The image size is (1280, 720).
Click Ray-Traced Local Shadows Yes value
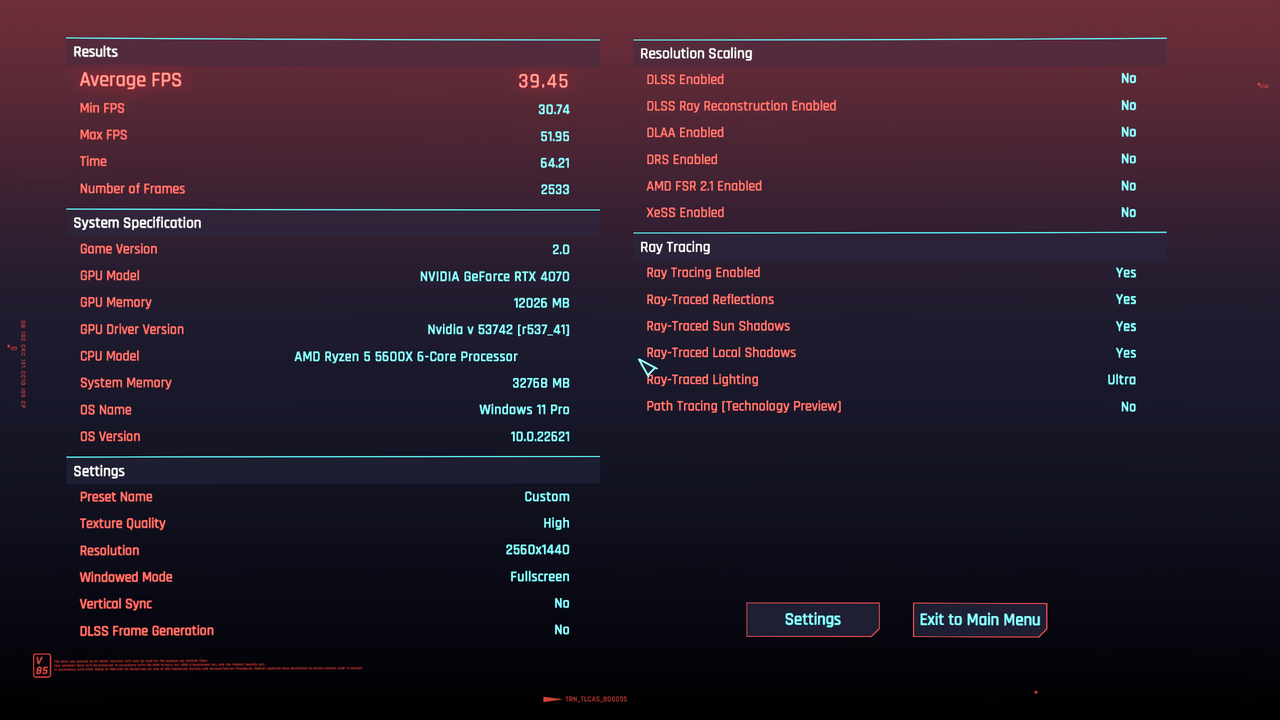[1126, 353]
